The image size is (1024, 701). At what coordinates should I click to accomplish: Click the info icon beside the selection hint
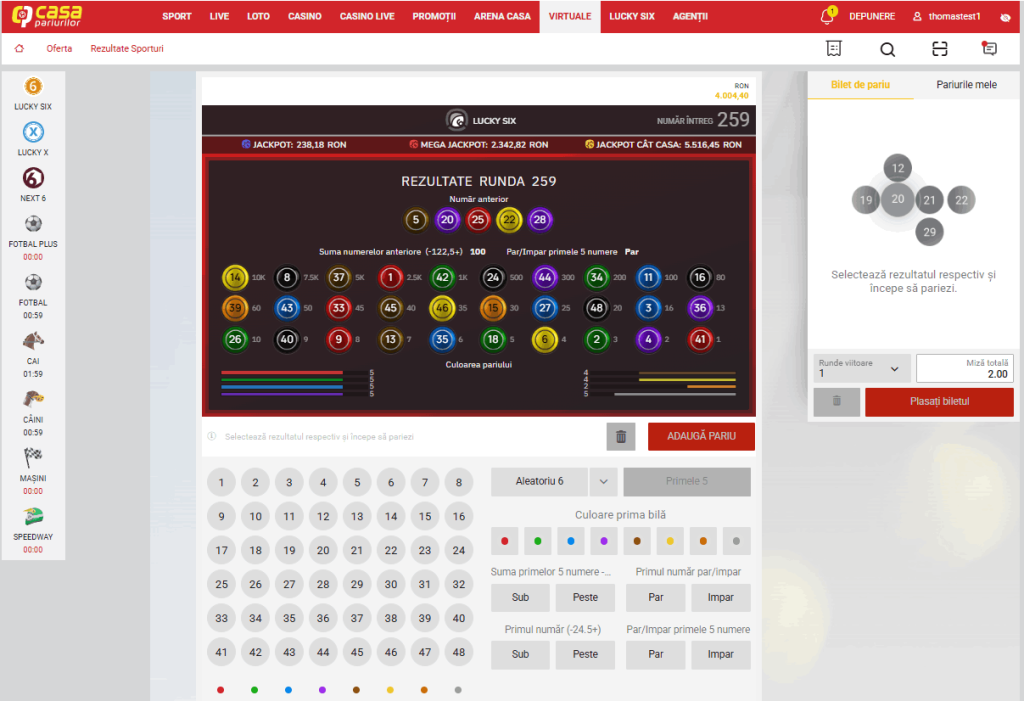[x=212, y=436]
